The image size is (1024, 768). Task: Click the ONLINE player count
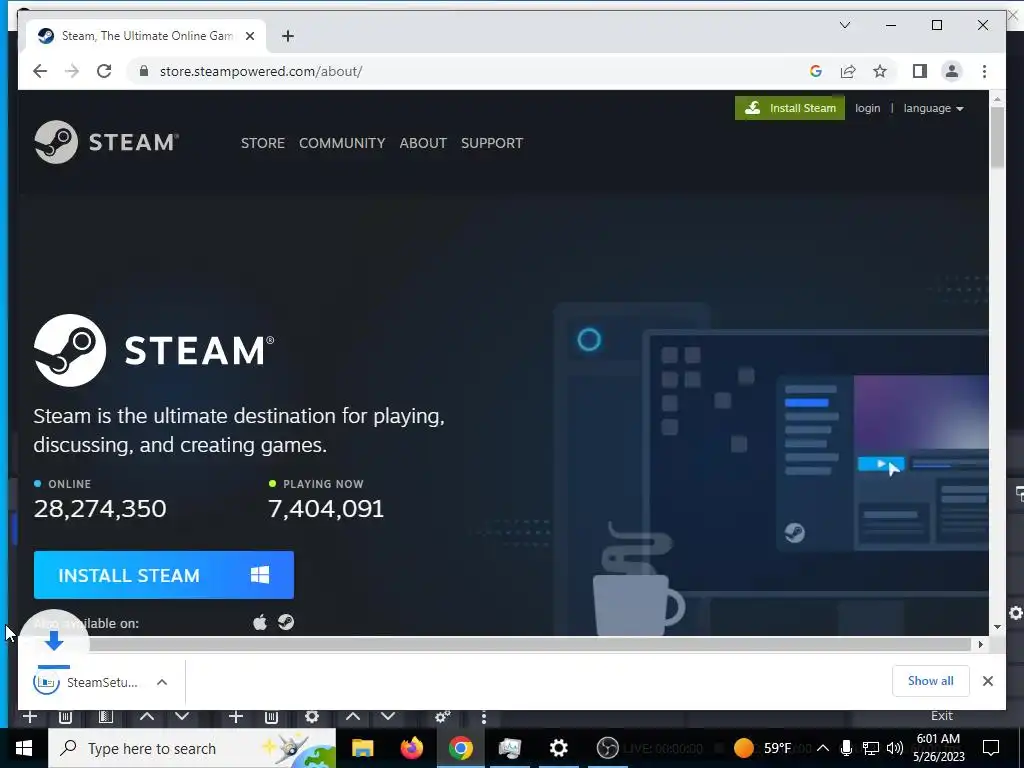[x=100, y=509]
